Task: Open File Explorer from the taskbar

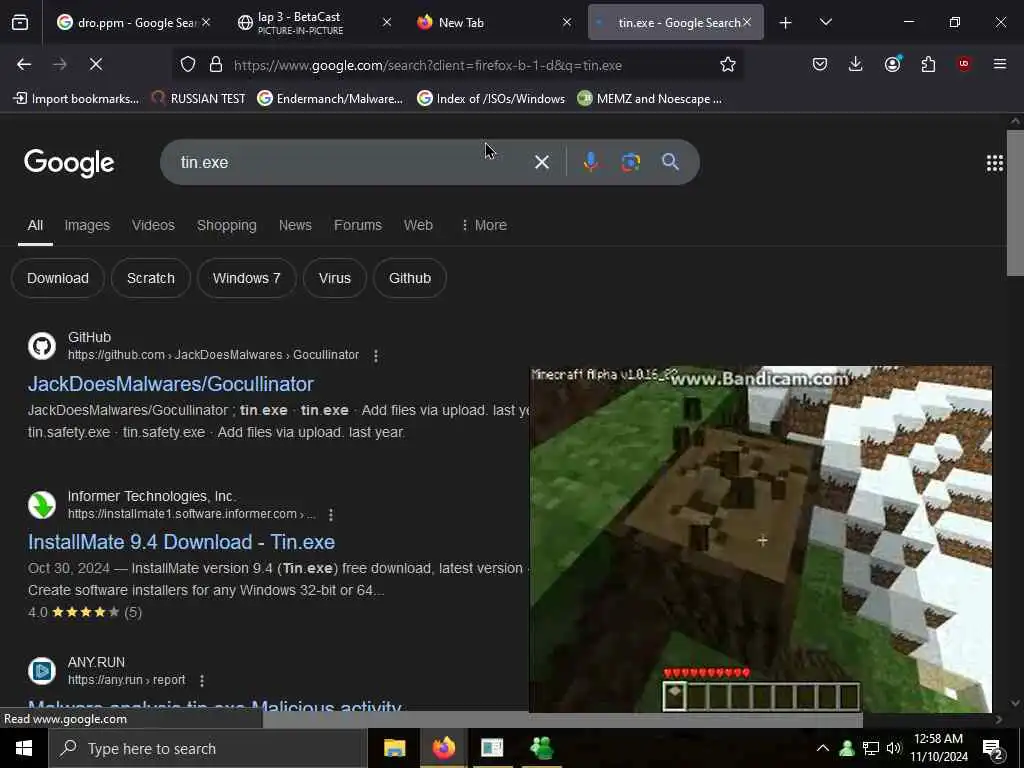Action: 394,748
